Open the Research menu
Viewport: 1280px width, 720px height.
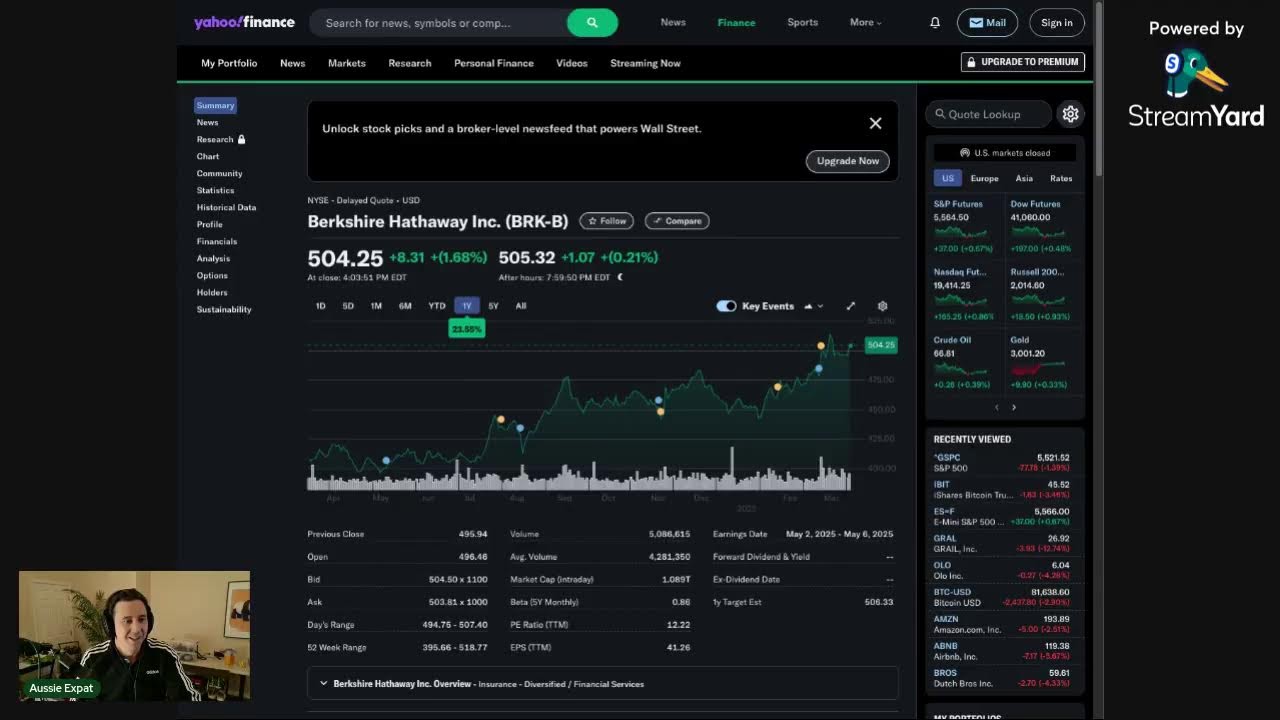[410, 63]
